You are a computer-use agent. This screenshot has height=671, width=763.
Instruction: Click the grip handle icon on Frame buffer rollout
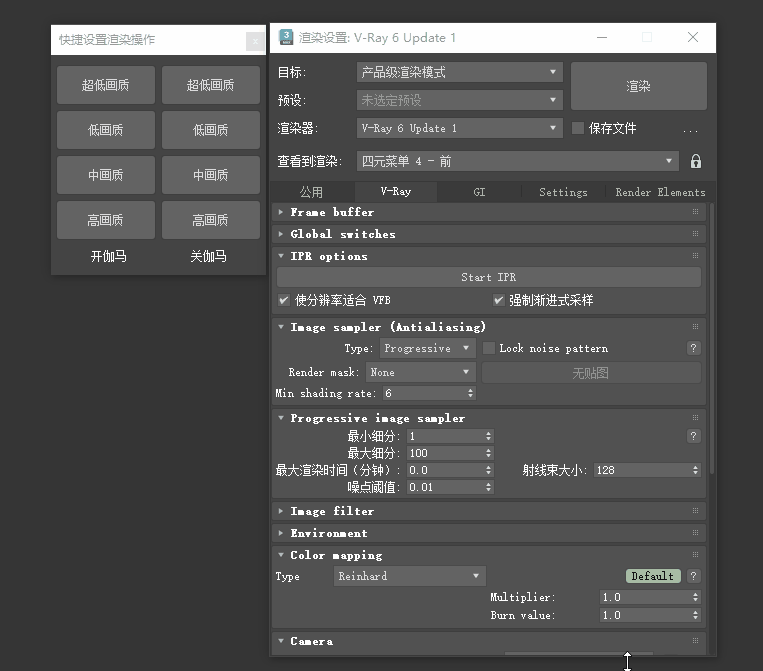695,212
